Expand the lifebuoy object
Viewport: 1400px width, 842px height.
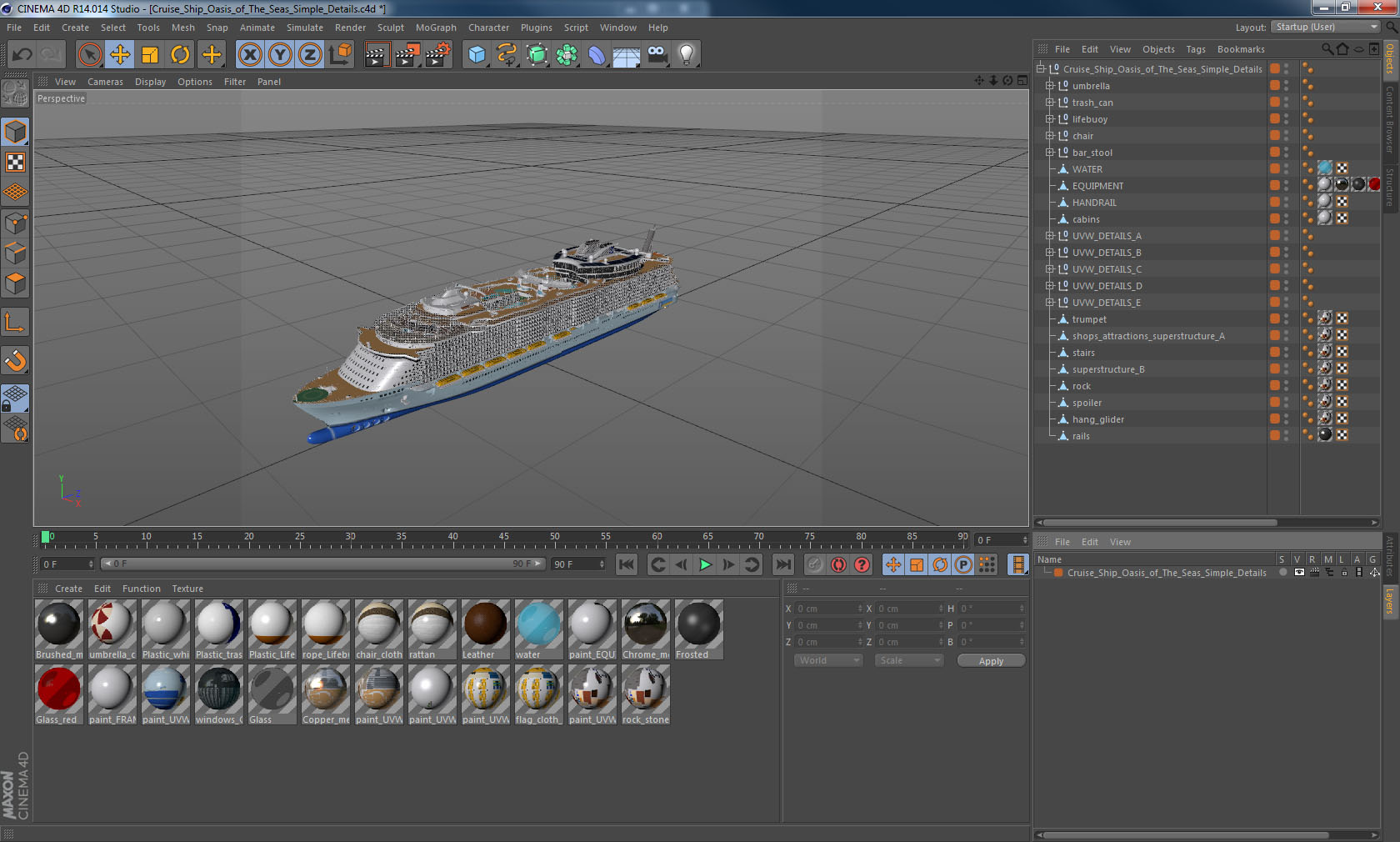click(1050, 119)
